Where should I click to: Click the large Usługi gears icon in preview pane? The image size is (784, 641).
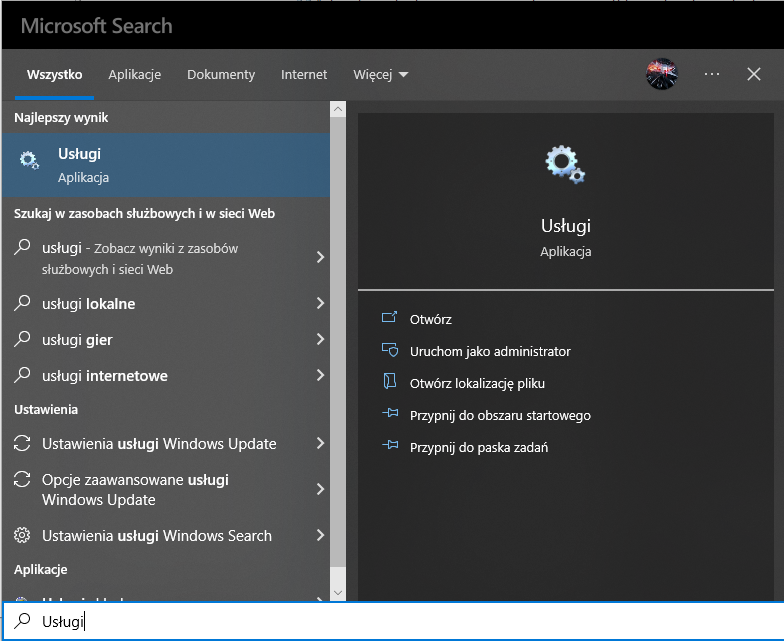click(566, 164)
